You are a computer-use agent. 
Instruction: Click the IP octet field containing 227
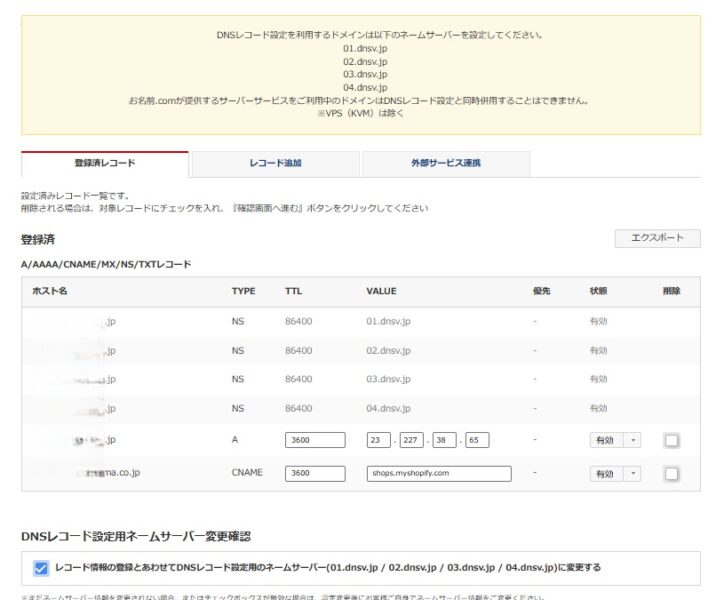[410, 441]
